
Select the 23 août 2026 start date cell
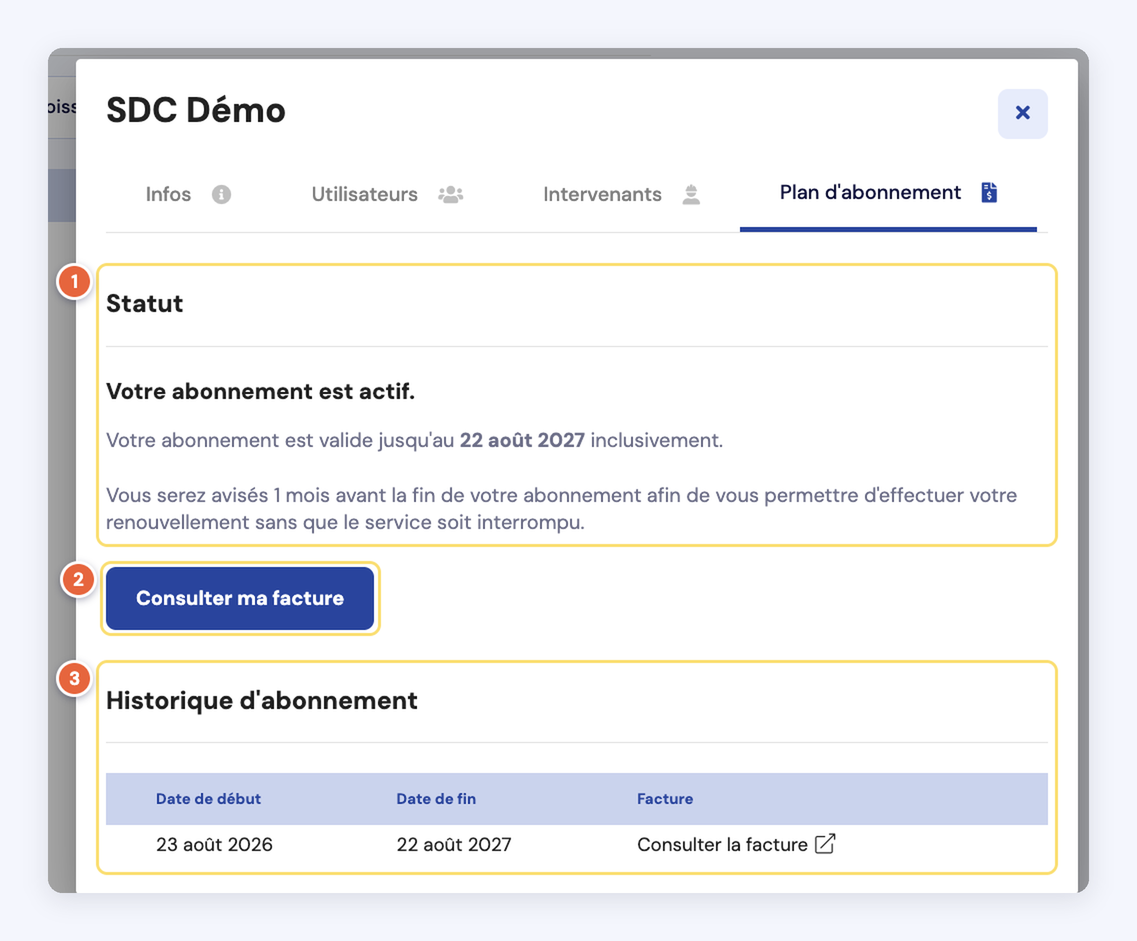click(215, 845)
